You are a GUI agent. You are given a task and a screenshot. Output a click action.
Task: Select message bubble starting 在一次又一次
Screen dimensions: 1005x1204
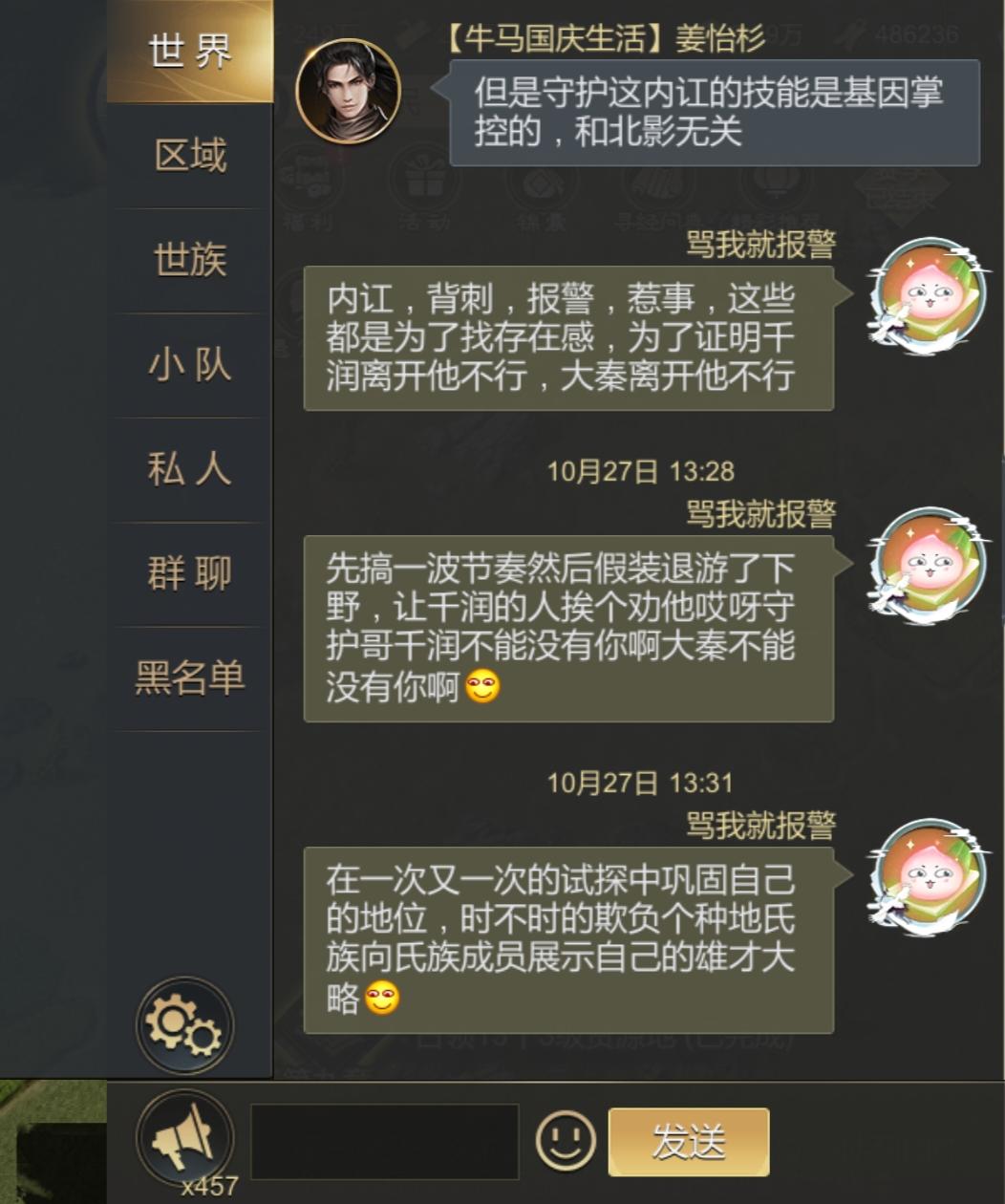coord(568,940)
